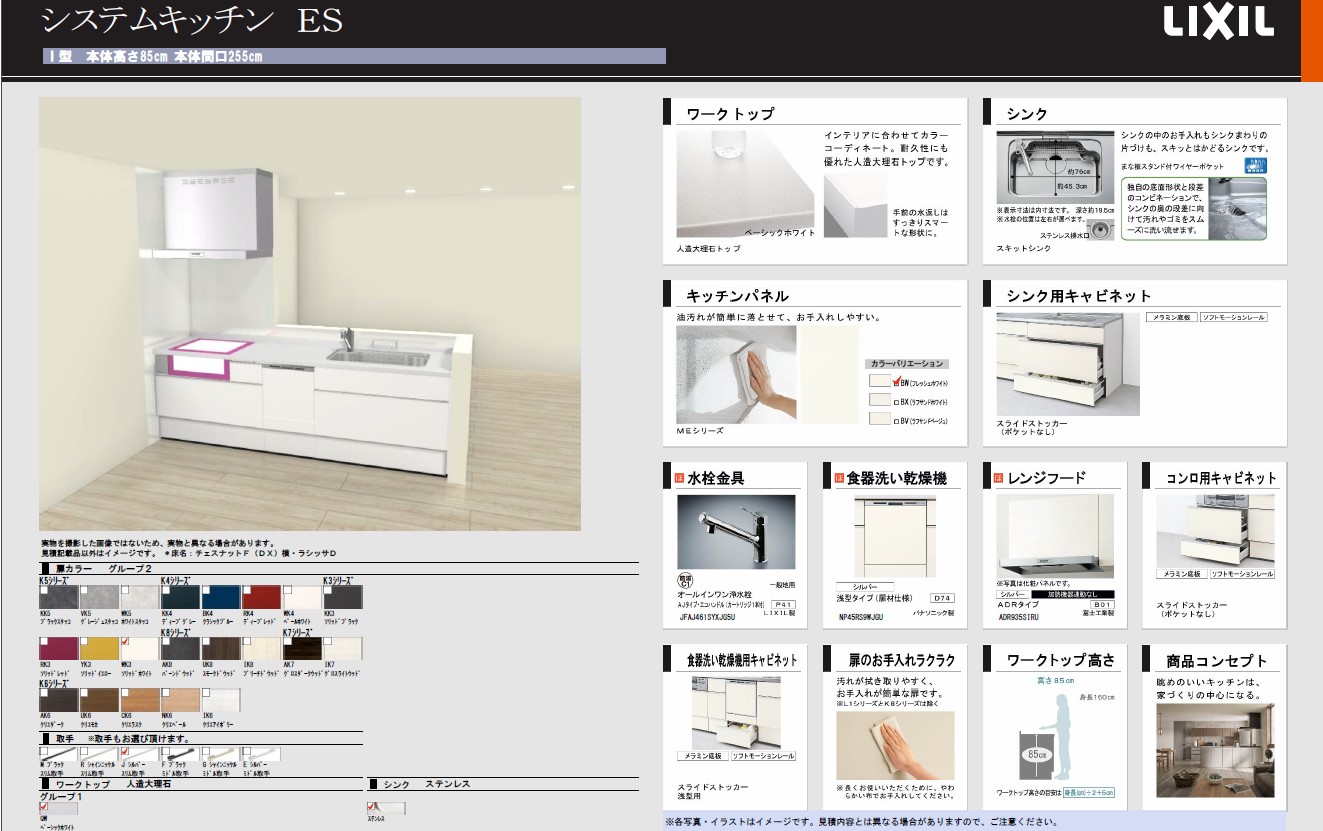Click the Ⅰ型 本体高さ85cm size header bar

354,56
